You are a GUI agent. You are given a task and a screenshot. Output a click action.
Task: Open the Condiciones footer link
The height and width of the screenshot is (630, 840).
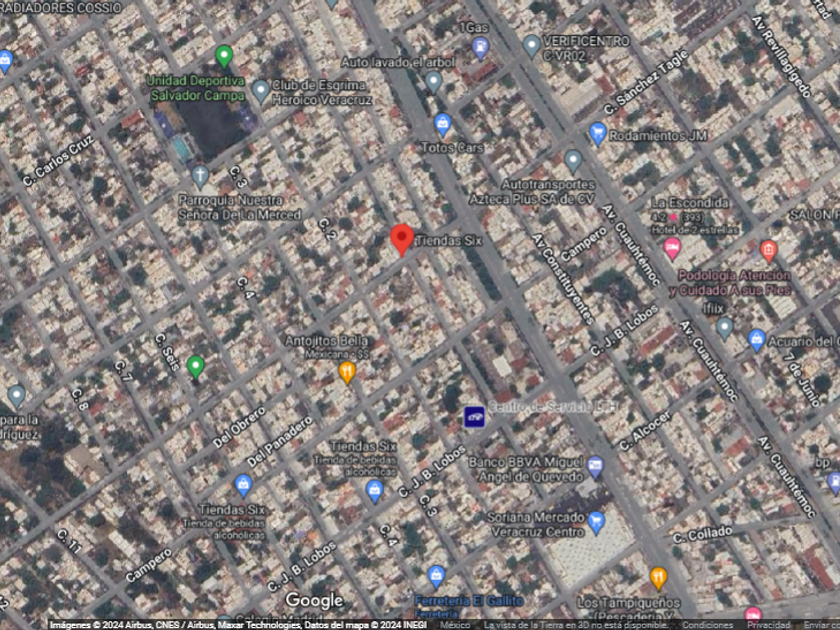706,625
